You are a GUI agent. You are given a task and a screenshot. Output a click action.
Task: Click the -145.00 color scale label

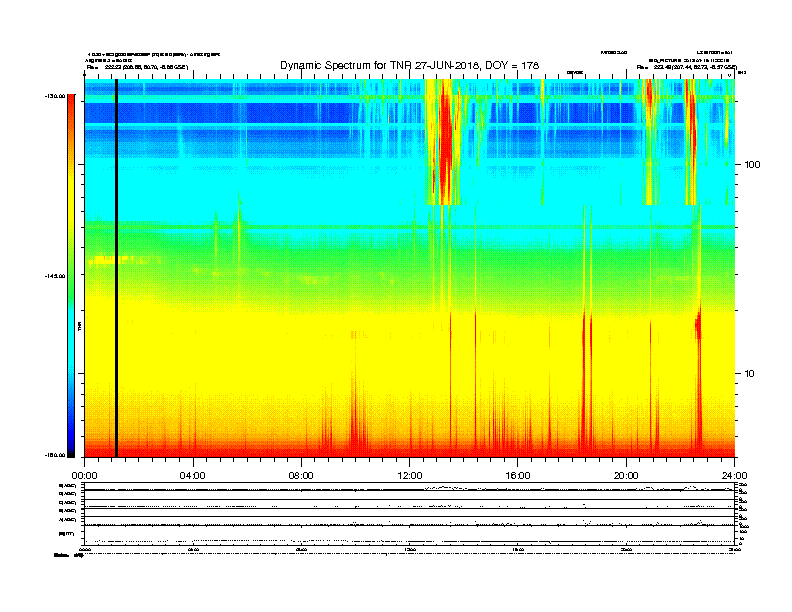coord(56,276)
